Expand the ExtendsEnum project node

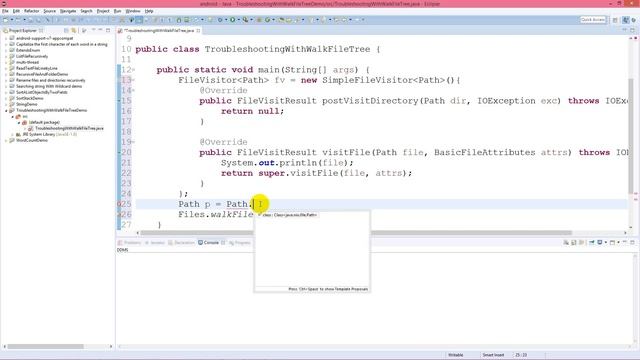tap(6, 50)
